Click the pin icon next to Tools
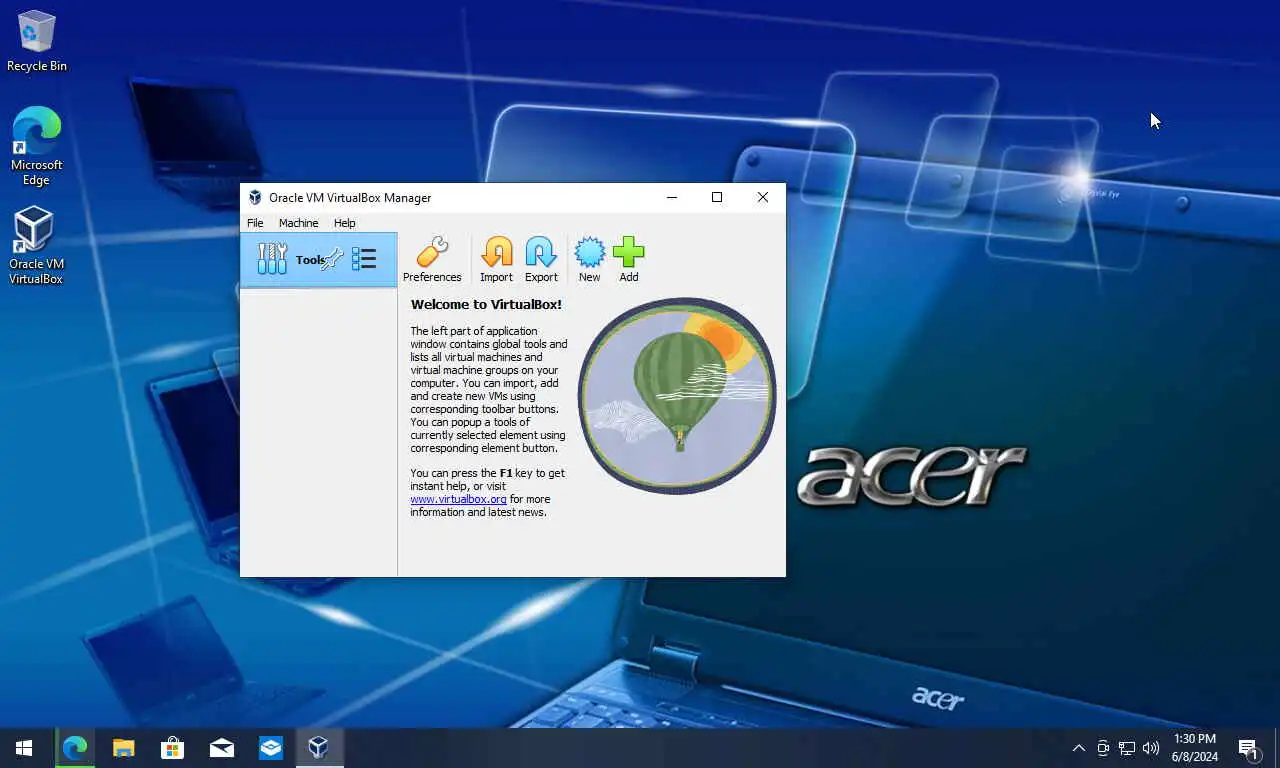The width and height of the screenshot is (1280, 768). pyautogui.click(x=332, y=260)
